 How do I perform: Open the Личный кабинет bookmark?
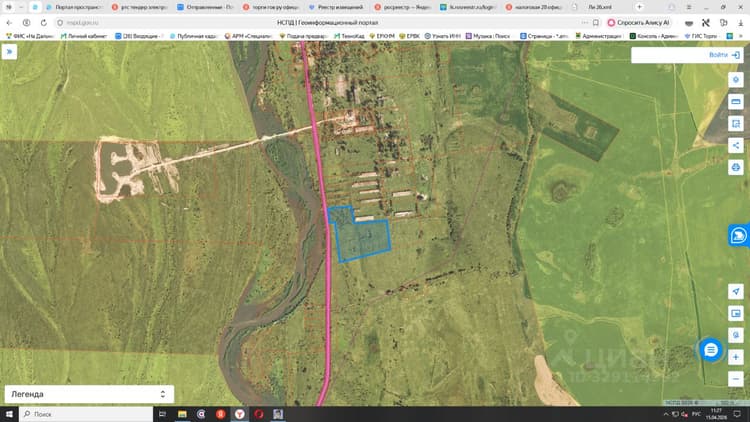click(x=84, y=36)
